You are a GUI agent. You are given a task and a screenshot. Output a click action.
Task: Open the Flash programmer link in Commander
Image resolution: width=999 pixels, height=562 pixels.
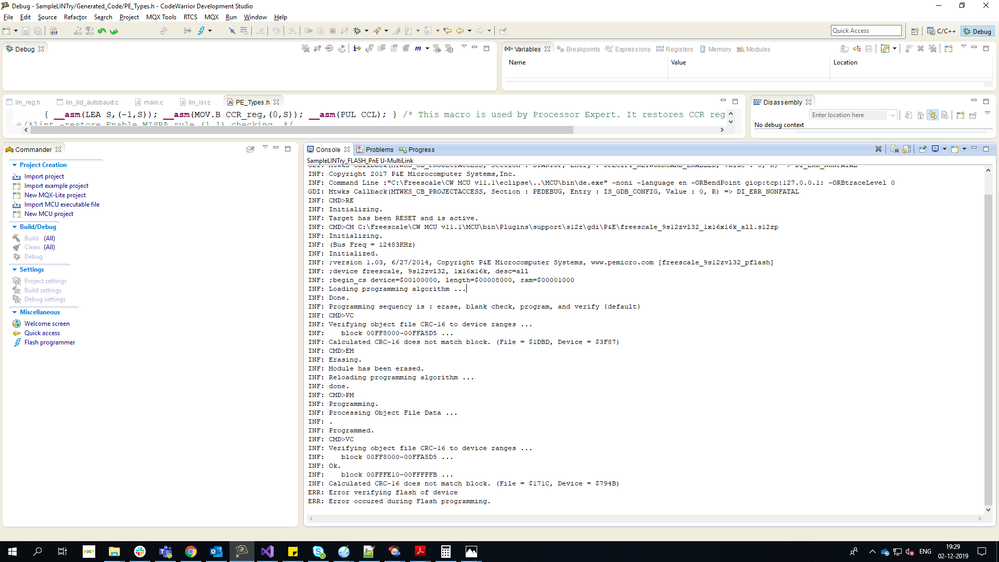(49, 342)
